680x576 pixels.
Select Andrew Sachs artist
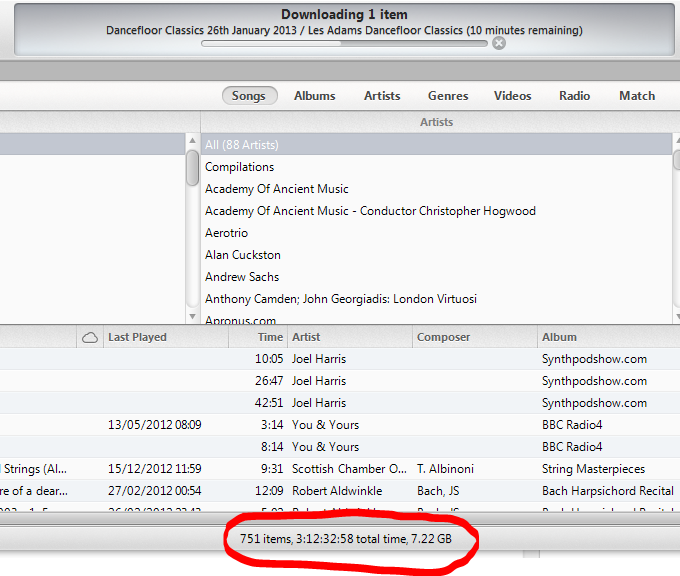click(x=436, y=277)
